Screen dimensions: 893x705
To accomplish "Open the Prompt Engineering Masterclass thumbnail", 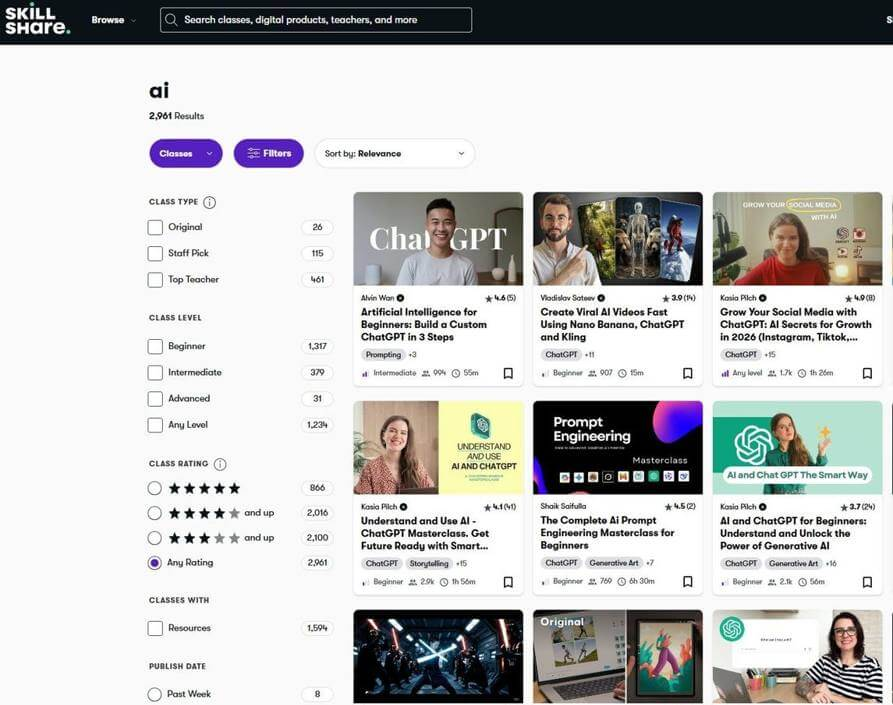I will 617,448.
